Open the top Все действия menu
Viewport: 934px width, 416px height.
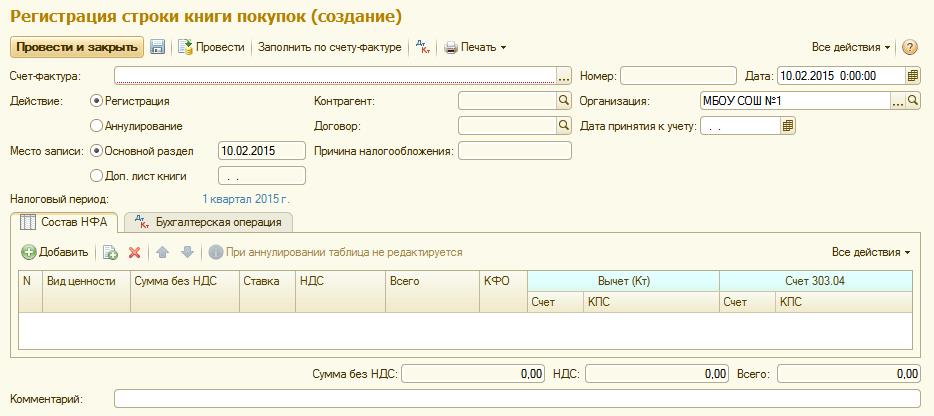click(851, 47)
